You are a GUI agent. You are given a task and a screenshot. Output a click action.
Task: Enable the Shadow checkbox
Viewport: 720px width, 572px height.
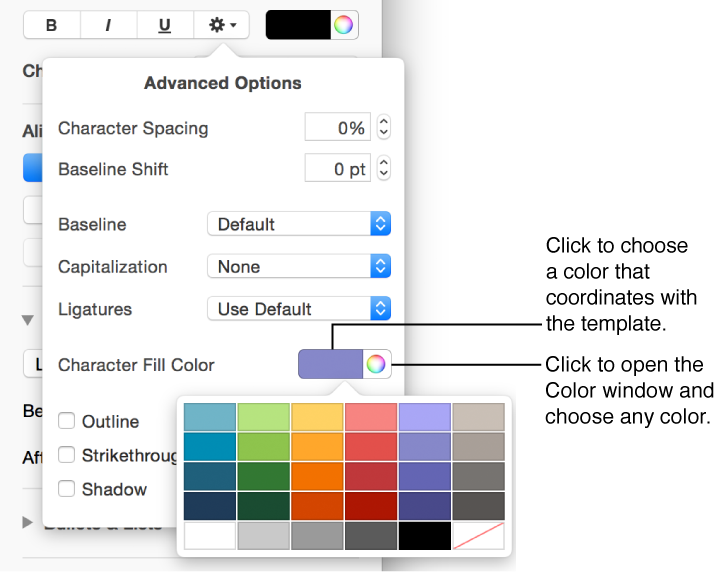tap(67, 488)
